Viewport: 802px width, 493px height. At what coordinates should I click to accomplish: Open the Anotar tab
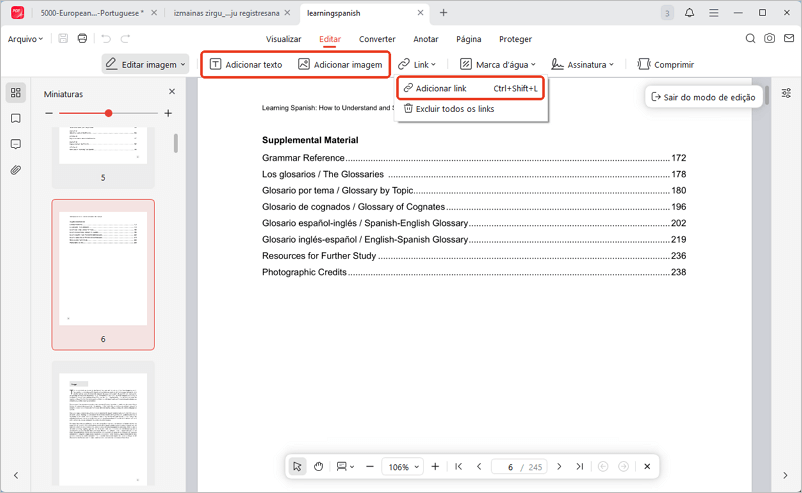coord(426,39)
